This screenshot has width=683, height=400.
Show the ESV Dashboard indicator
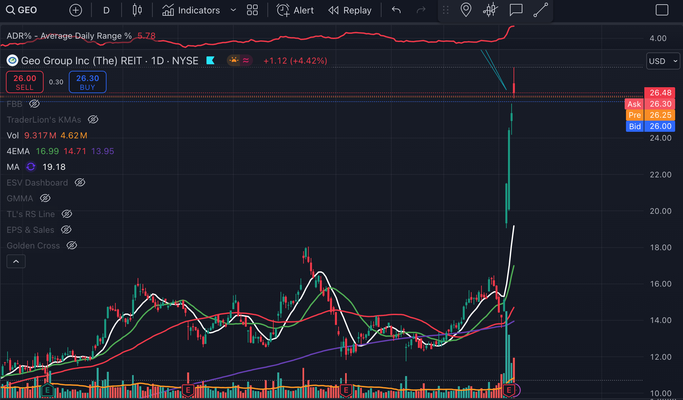click(80, 183)
